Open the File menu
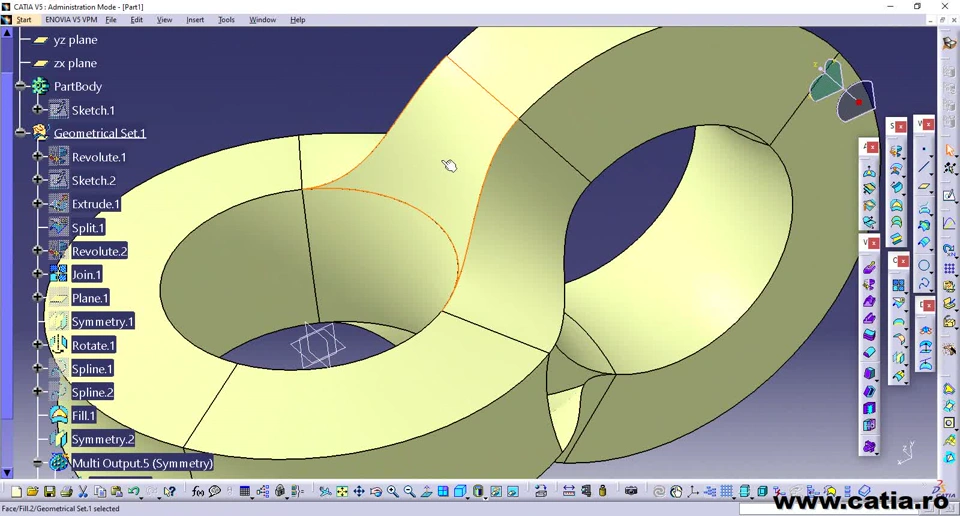This screenshot has width=960, height=516. (x=111, y=20)
